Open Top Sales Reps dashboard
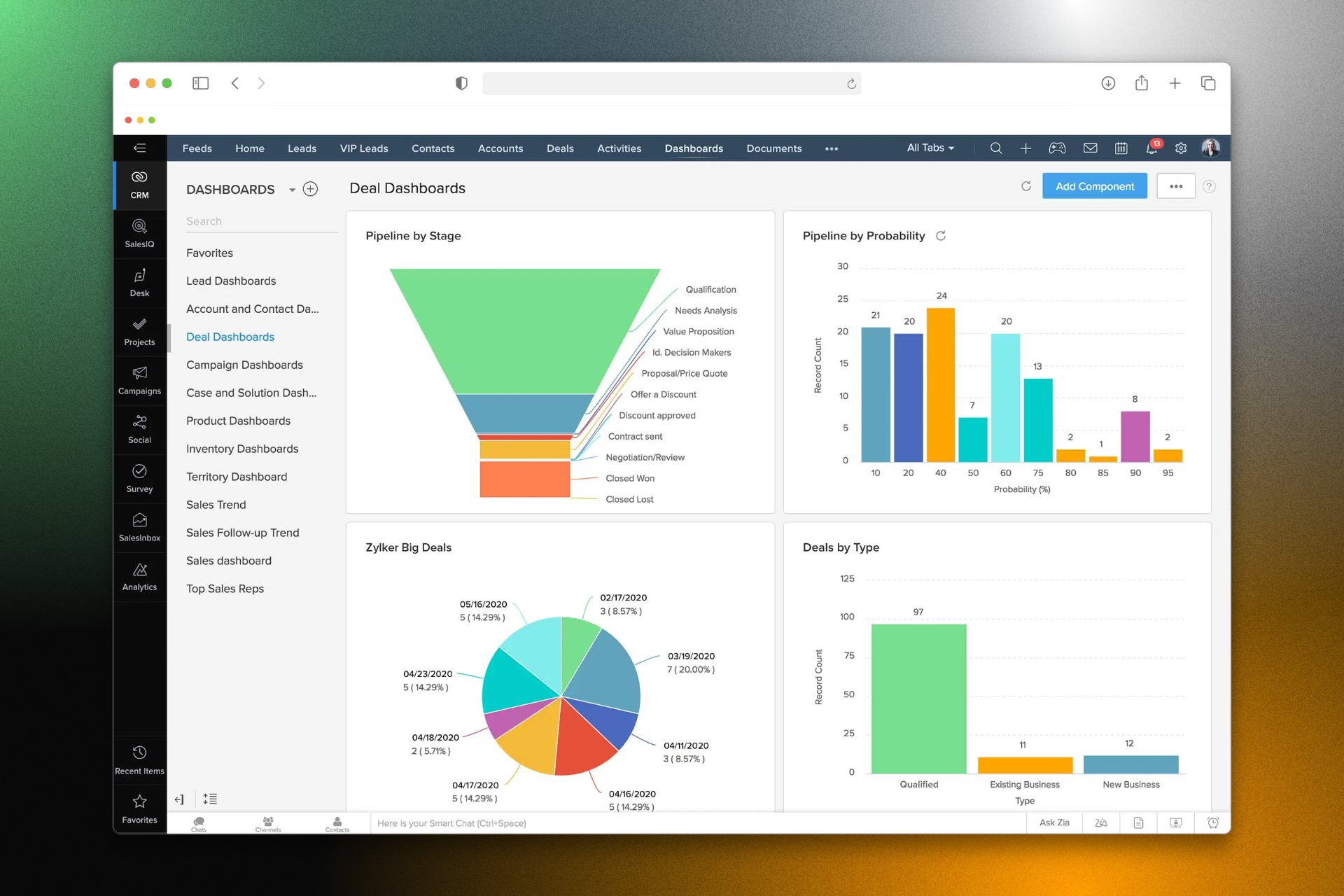Viewport: 1344px width, 896px height. click(225, 589)
